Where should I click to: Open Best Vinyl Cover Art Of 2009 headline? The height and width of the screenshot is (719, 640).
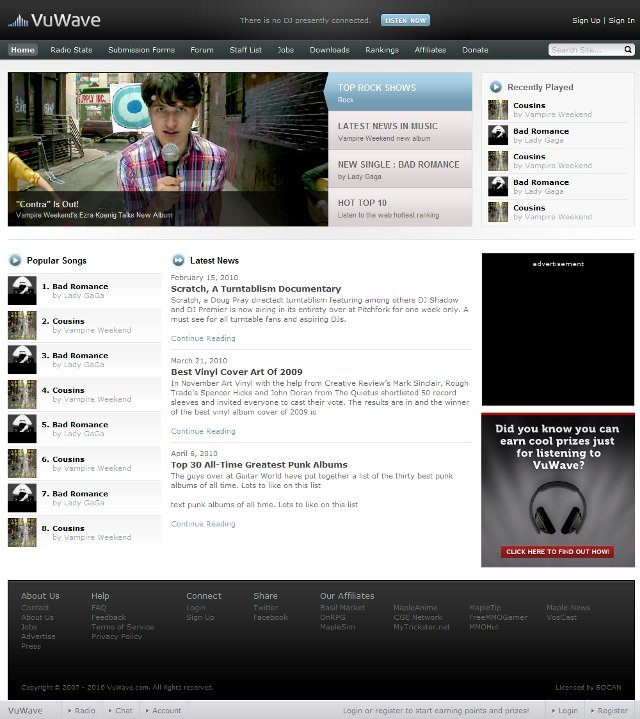[237, 372]
